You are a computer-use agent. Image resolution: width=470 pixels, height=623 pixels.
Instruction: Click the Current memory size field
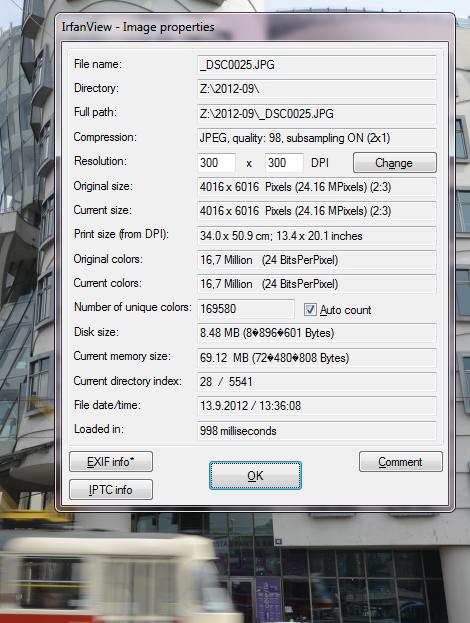point(317,358)
